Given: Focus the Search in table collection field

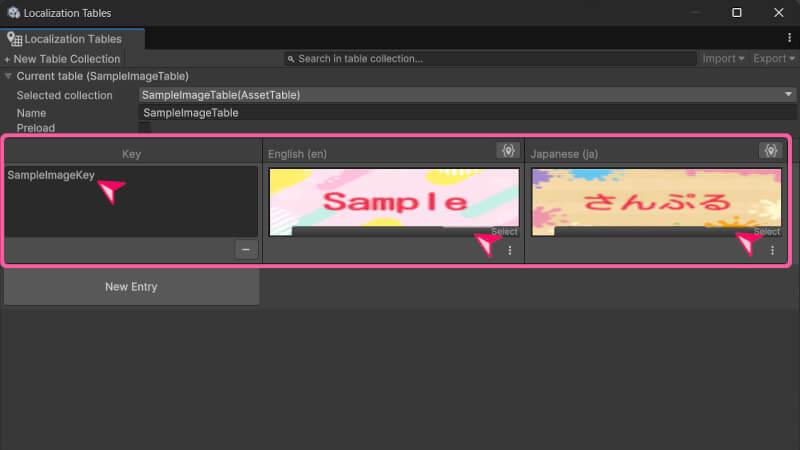Looking at the screenshot, I should (x=490, y=59).
